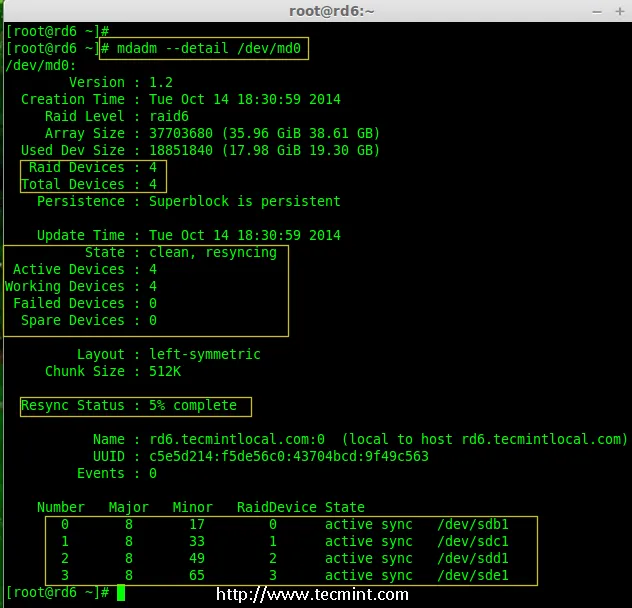Click the Creation Time value line
Viewport: 632px width, 608px height.
click(245, 99)
